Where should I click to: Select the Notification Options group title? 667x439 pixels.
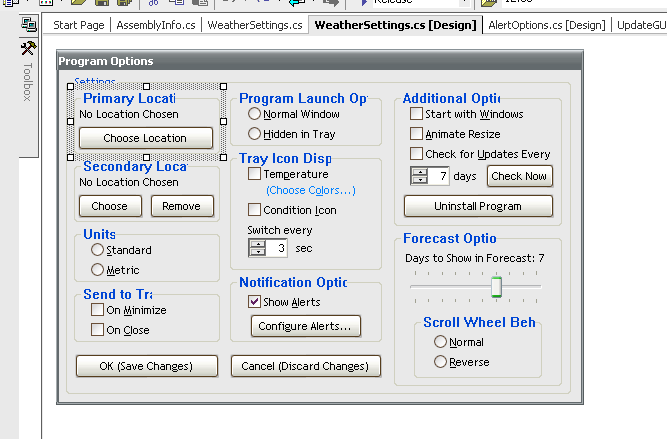pyautogui.click(x=294, y=282)
